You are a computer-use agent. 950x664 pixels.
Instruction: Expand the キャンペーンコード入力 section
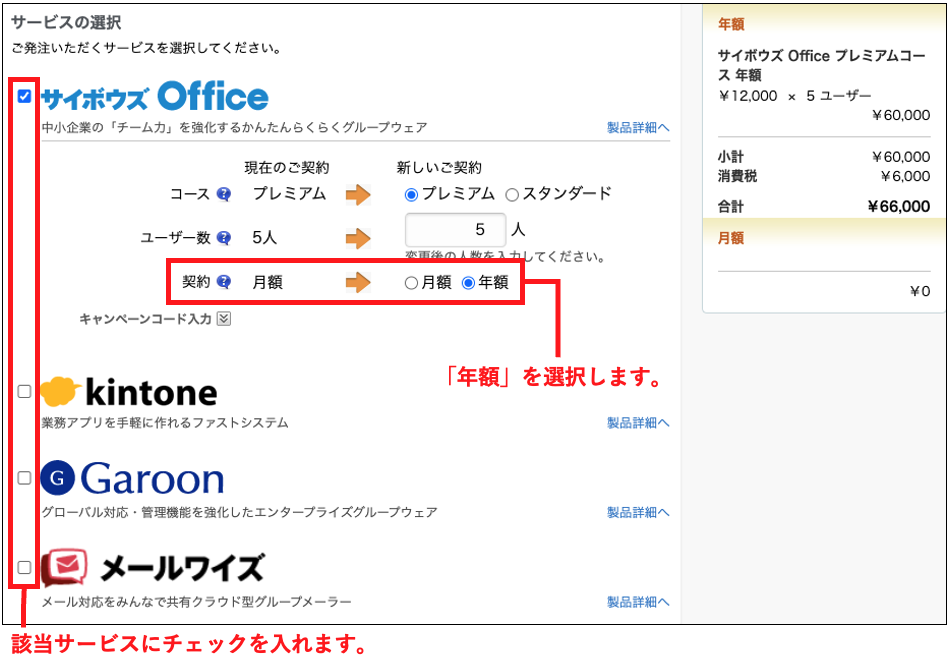[x=224, y=319]
